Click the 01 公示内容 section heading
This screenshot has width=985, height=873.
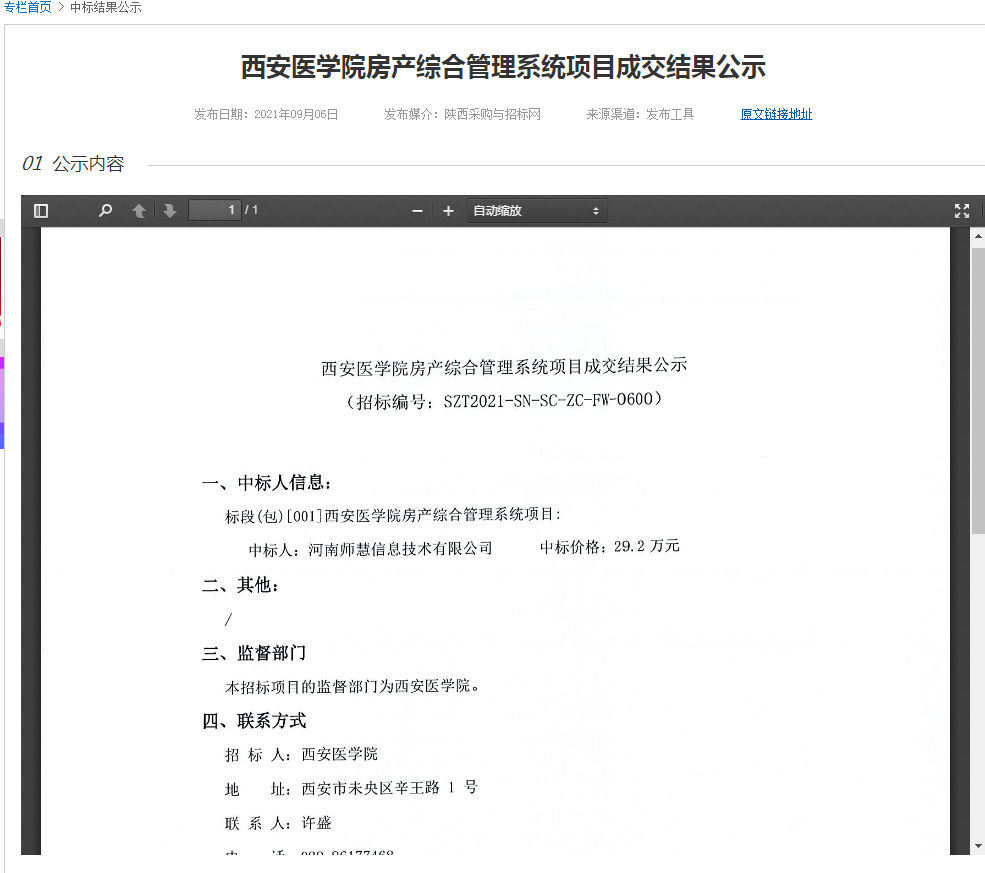point(73,164)
